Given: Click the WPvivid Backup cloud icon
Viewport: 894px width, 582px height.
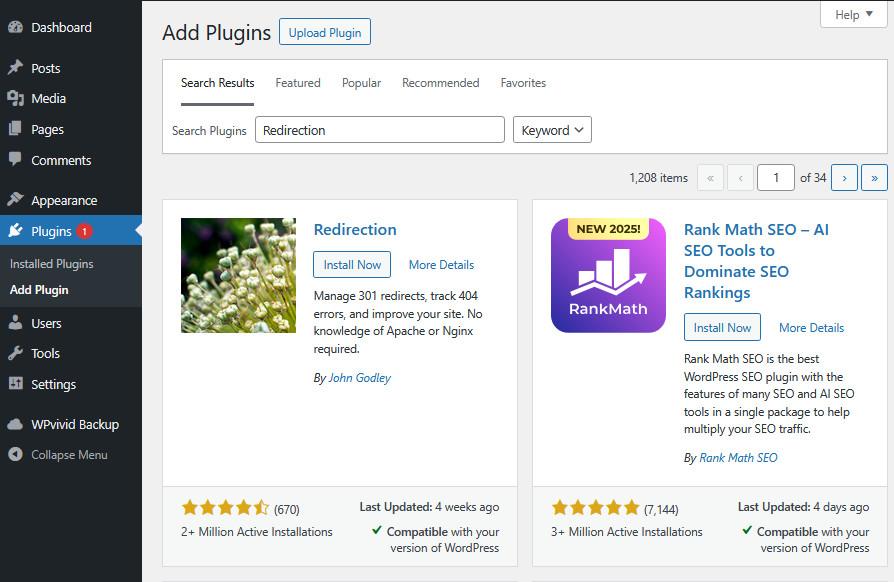Looking at the screenshot, I should [15, 424].
